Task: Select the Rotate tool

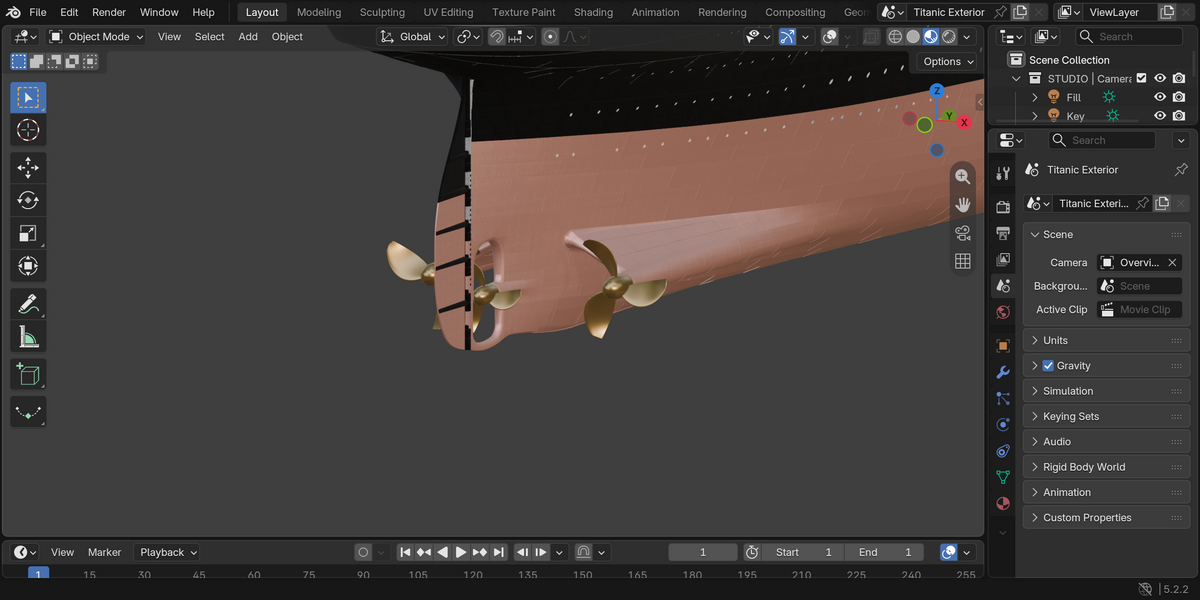Action: coord(28,201)
